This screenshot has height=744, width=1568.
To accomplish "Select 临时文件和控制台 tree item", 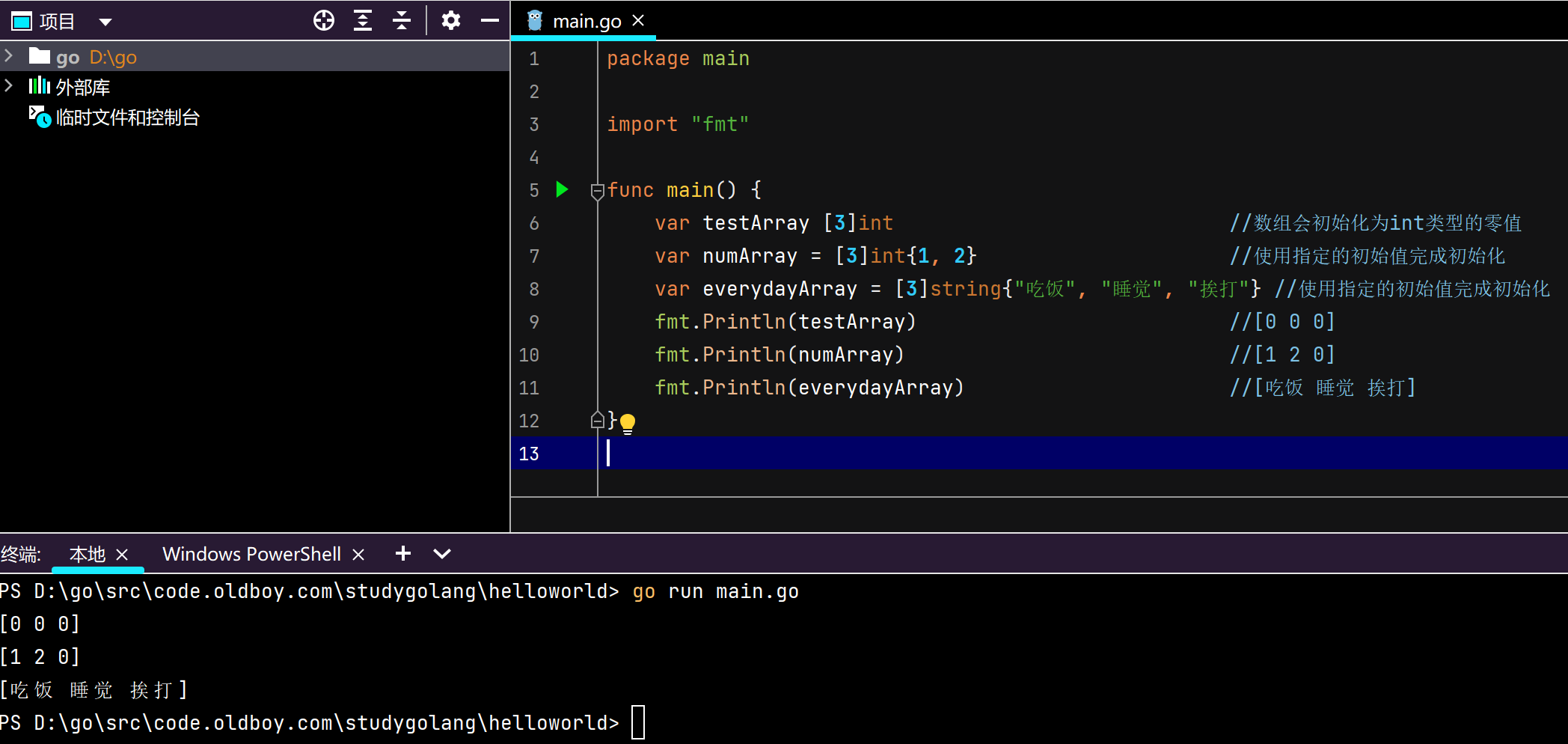I will 128,118.
